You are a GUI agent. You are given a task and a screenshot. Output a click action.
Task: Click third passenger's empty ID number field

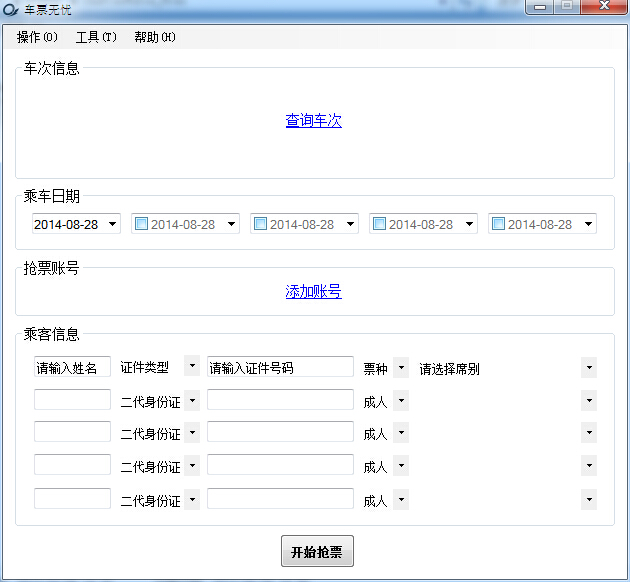tap(280, 464)
